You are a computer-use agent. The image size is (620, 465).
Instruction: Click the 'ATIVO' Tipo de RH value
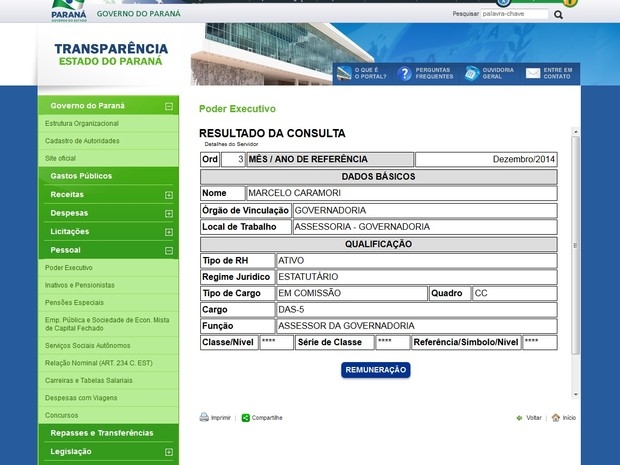point(291,261)
